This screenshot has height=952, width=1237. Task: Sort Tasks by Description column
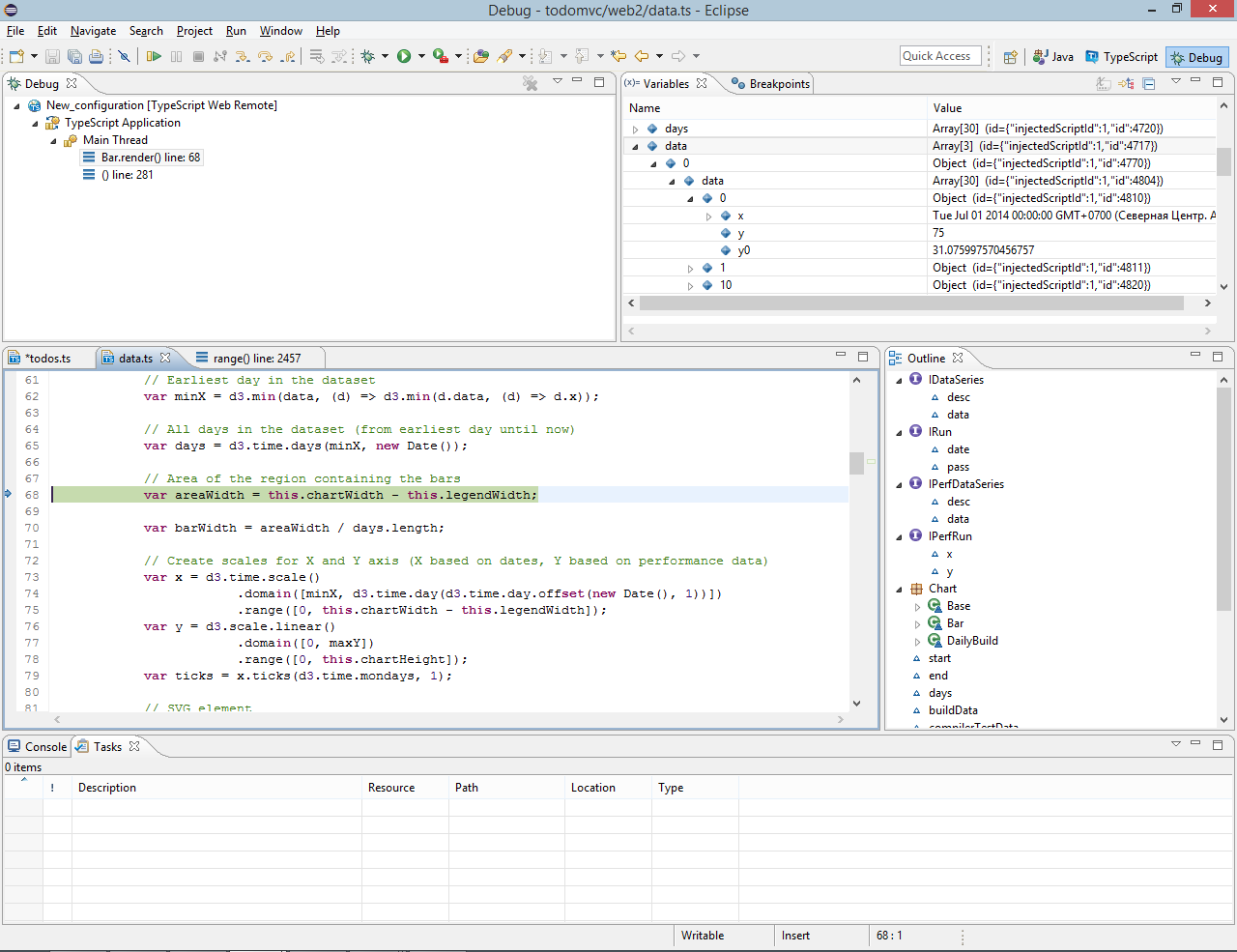216,788
